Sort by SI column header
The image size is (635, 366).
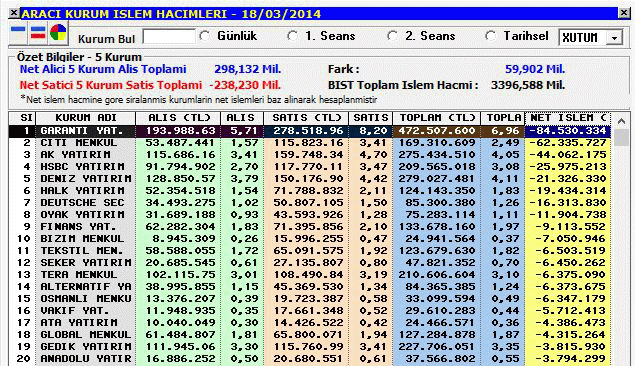(22, 118)
